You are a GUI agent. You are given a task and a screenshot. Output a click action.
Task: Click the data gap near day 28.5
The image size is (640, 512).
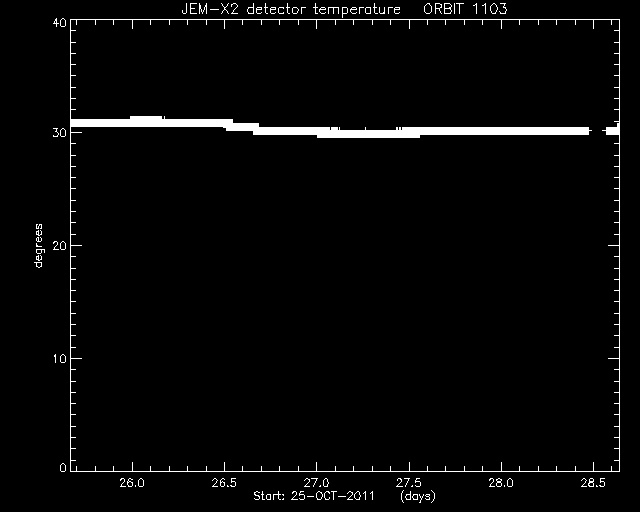[598, 131]
